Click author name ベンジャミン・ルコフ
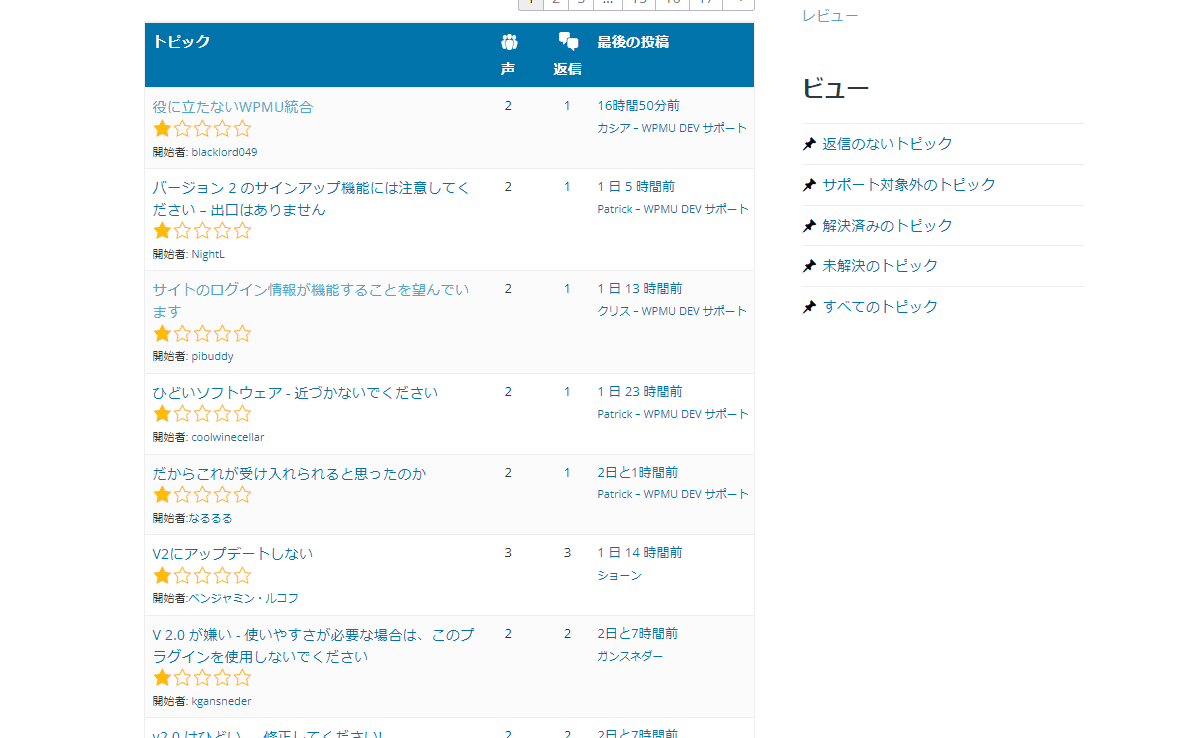1179x738 pixels. click(244, 598)
